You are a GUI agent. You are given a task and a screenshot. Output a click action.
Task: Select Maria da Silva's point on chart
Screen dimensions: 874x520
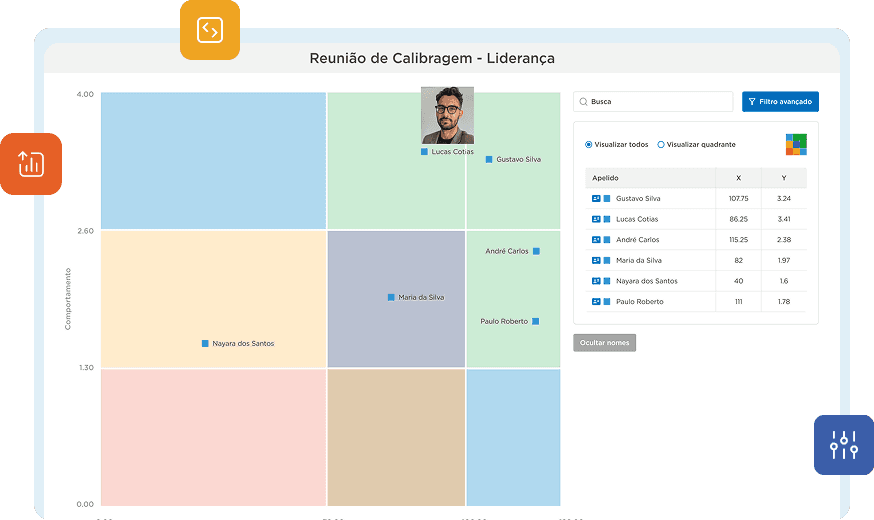point(392,297)
